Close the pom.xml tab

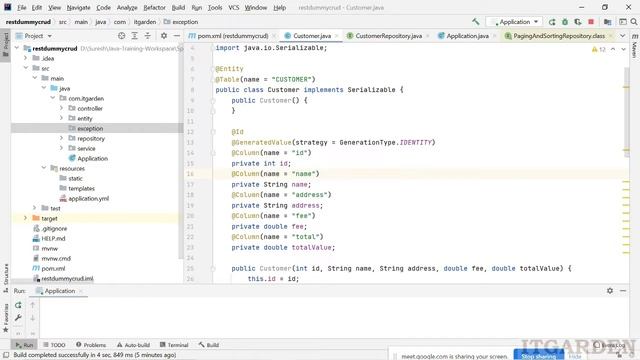[x=274, y=36]
